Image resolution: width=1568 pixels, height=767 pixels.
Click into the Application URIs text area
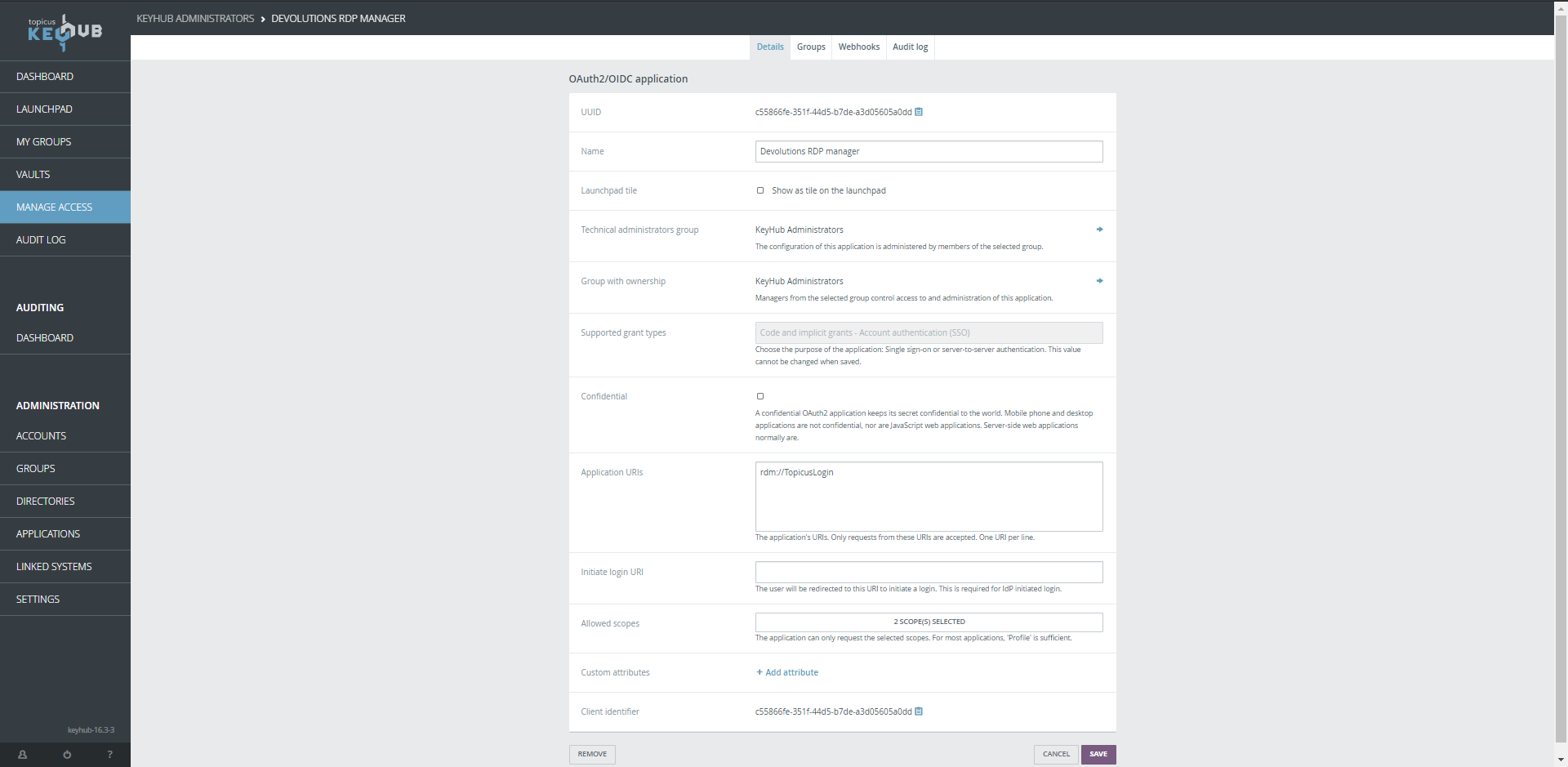click(929, 497)
